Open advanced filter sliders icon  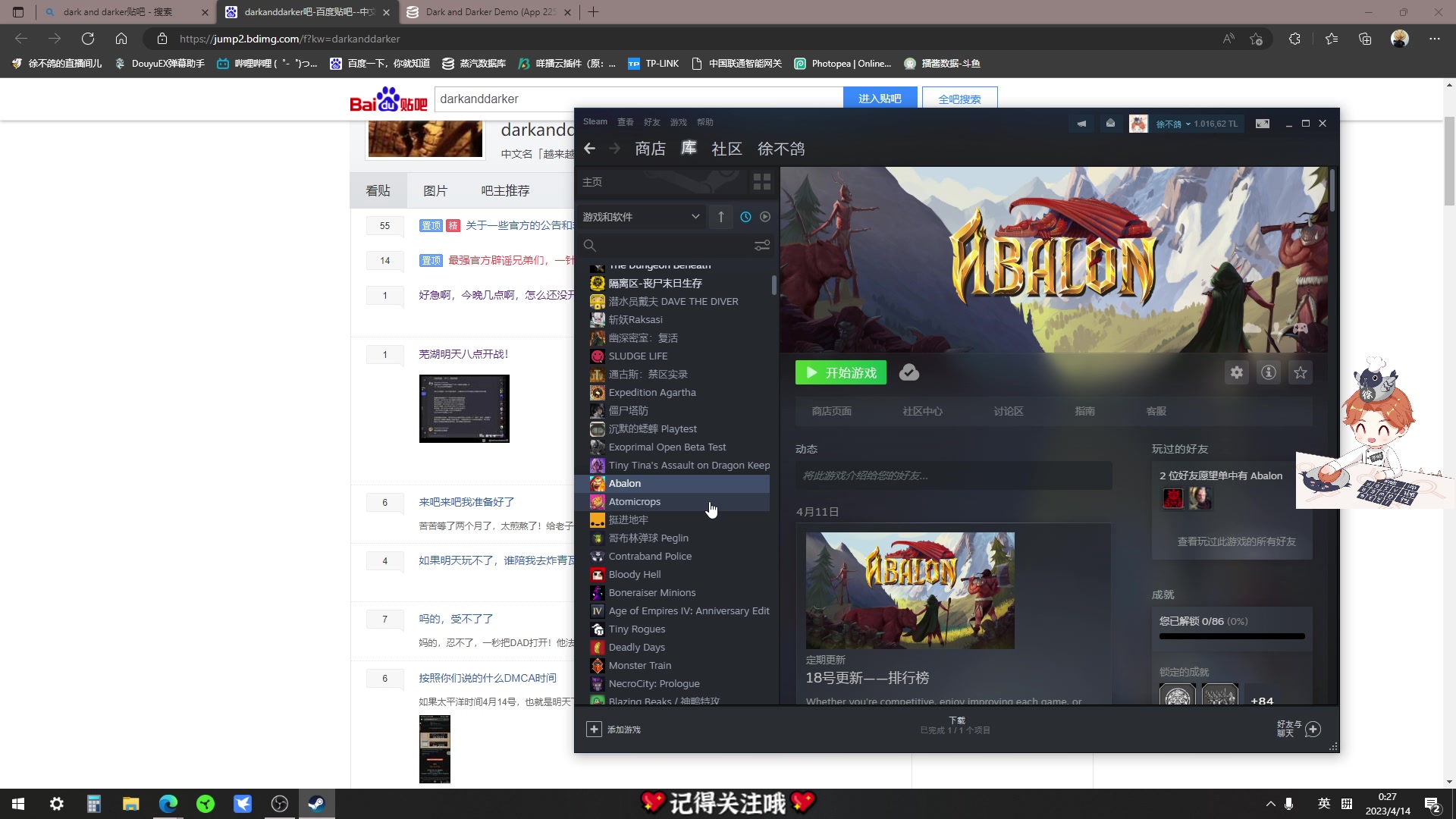click(761, 246)
